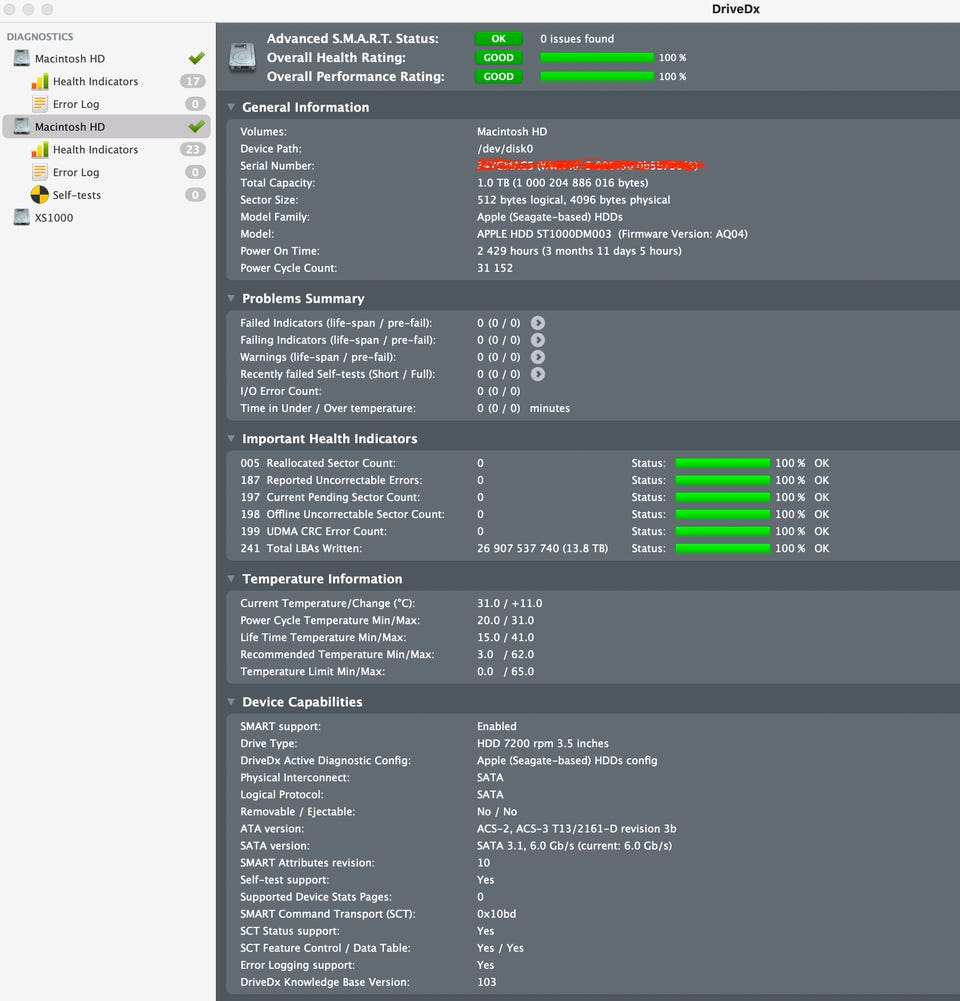Collapse the Problems Summary section
The height and width of the screenshot is (1001, 960).
point(231,298)
